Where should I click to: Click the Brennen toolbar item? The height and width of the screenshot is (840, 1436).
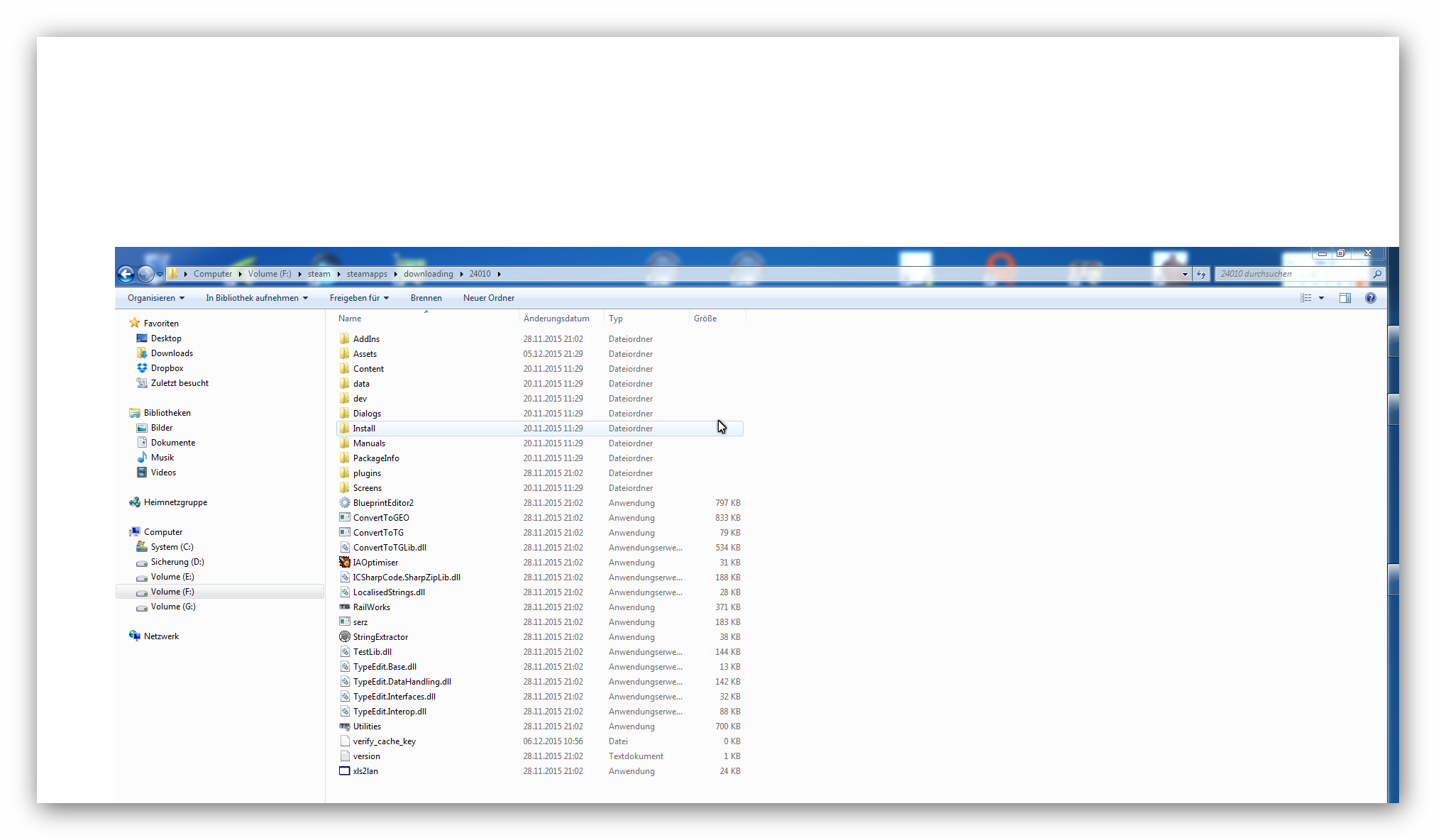(426, 298)
